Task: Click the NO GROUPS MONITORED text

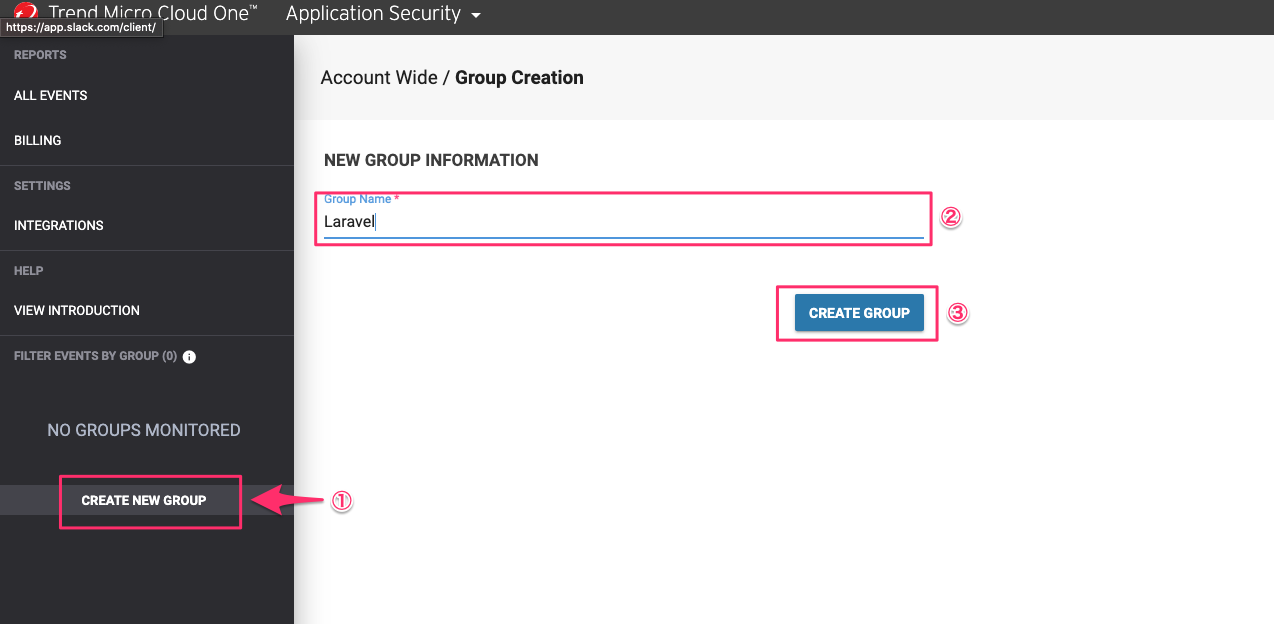Action: point(143,429)
